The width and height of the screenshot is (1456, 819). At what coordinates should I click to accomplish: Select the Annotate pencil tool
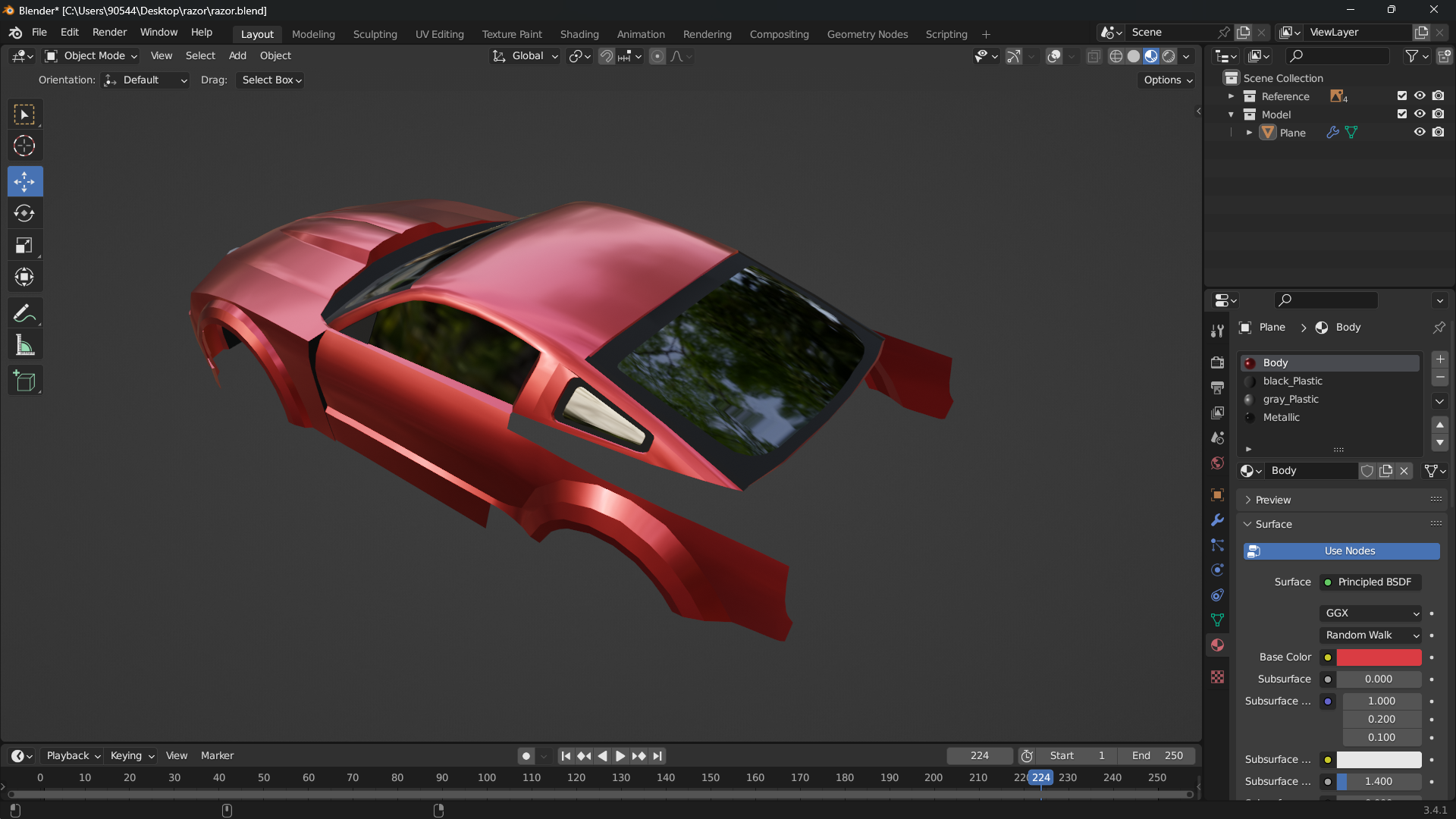24,313
